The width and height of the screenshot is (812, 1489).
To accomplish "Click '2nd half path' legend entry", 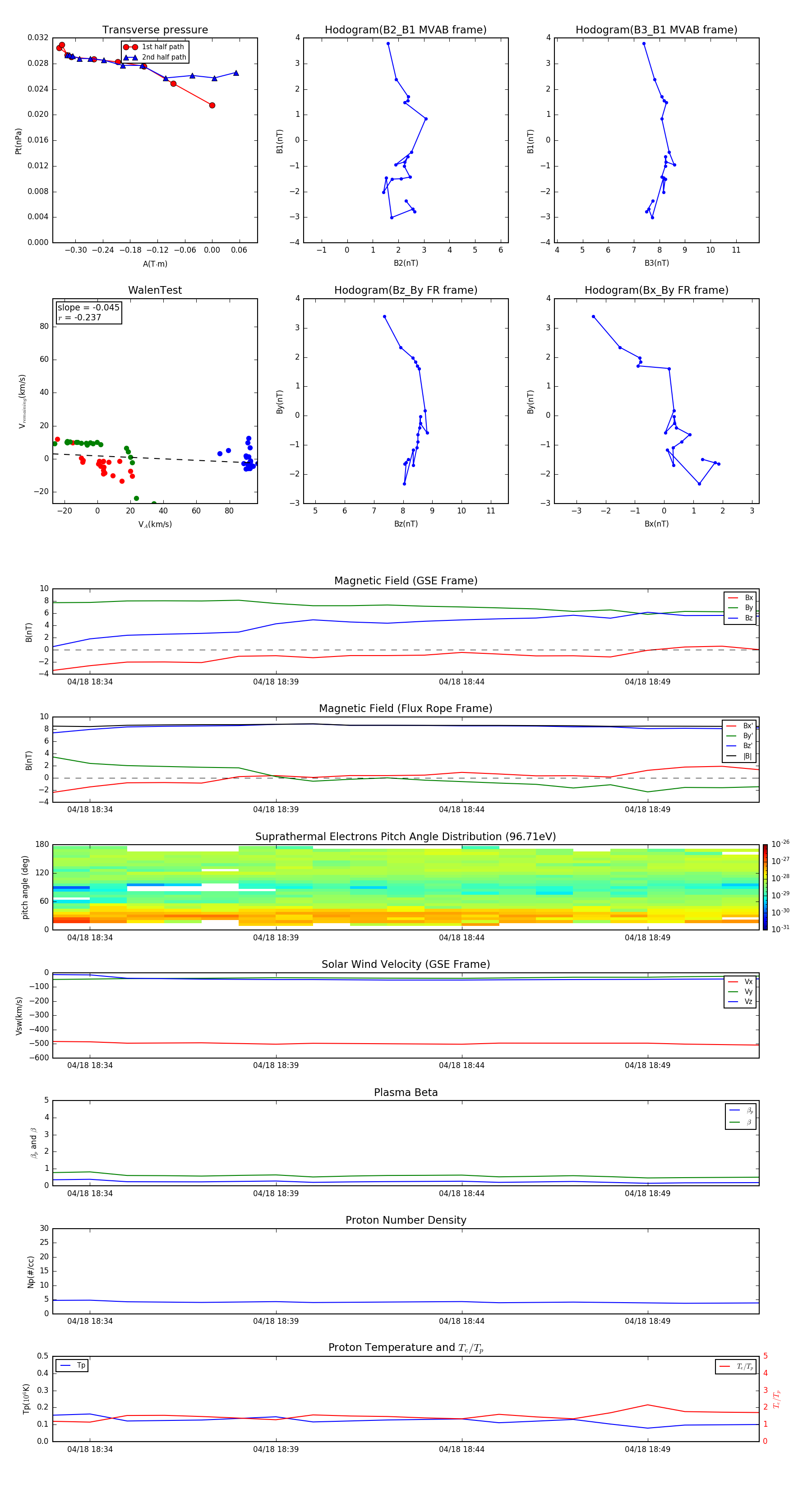I will [154, 57].
